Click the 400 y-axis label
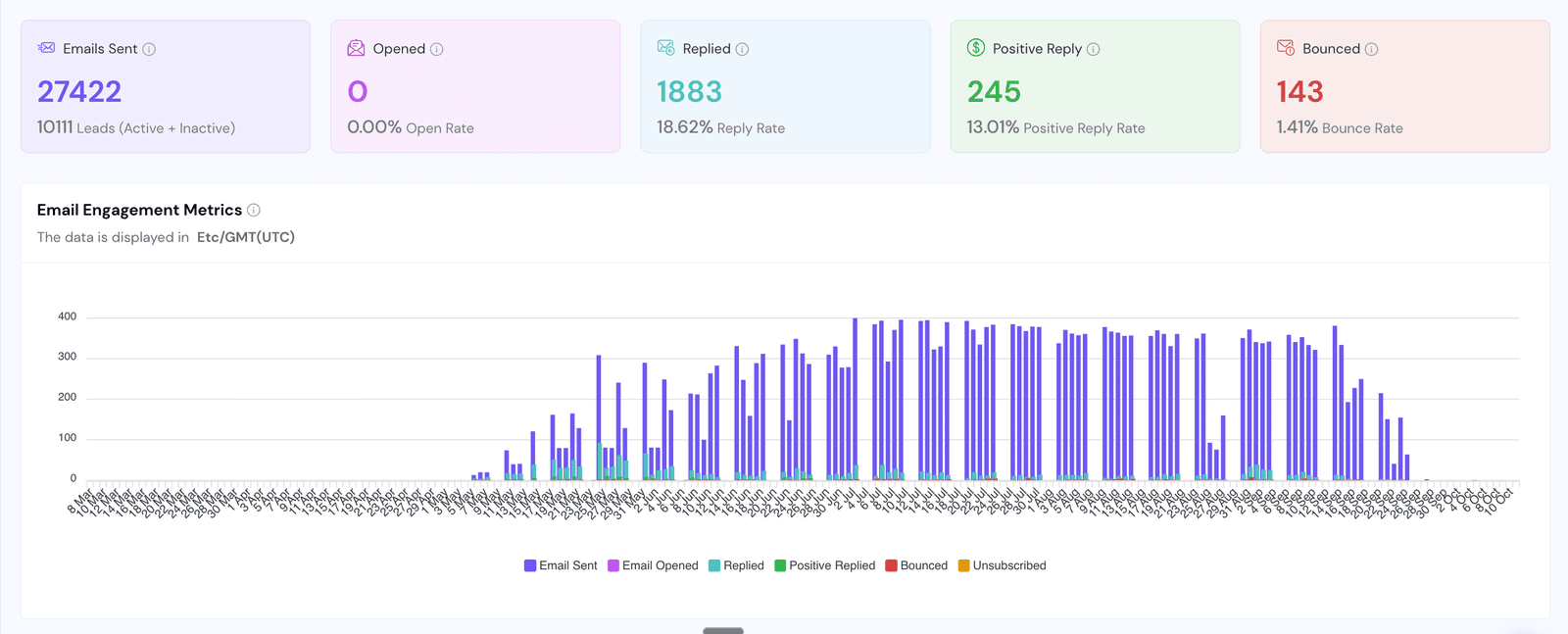 68,317
